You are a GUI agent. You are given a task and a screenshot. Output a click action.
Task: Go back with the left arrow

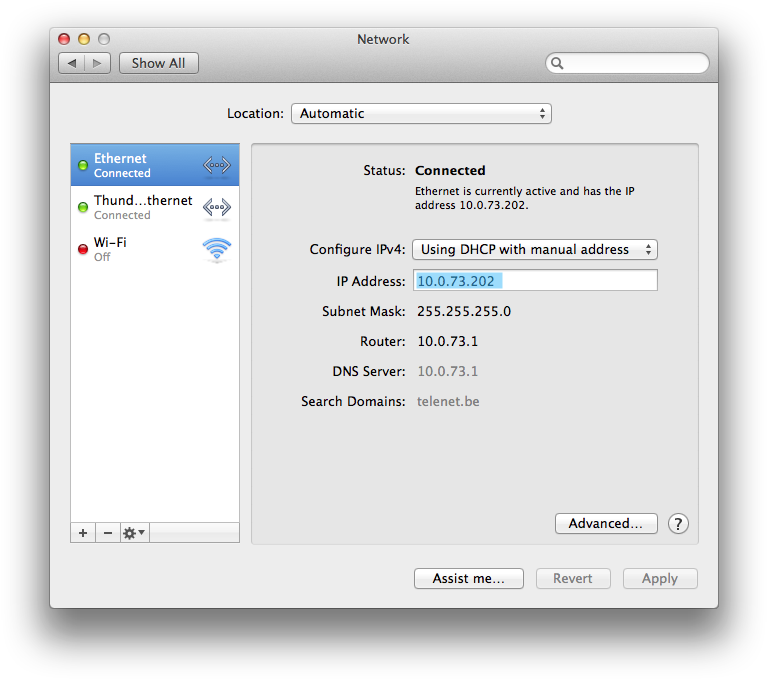coord(71,63)
